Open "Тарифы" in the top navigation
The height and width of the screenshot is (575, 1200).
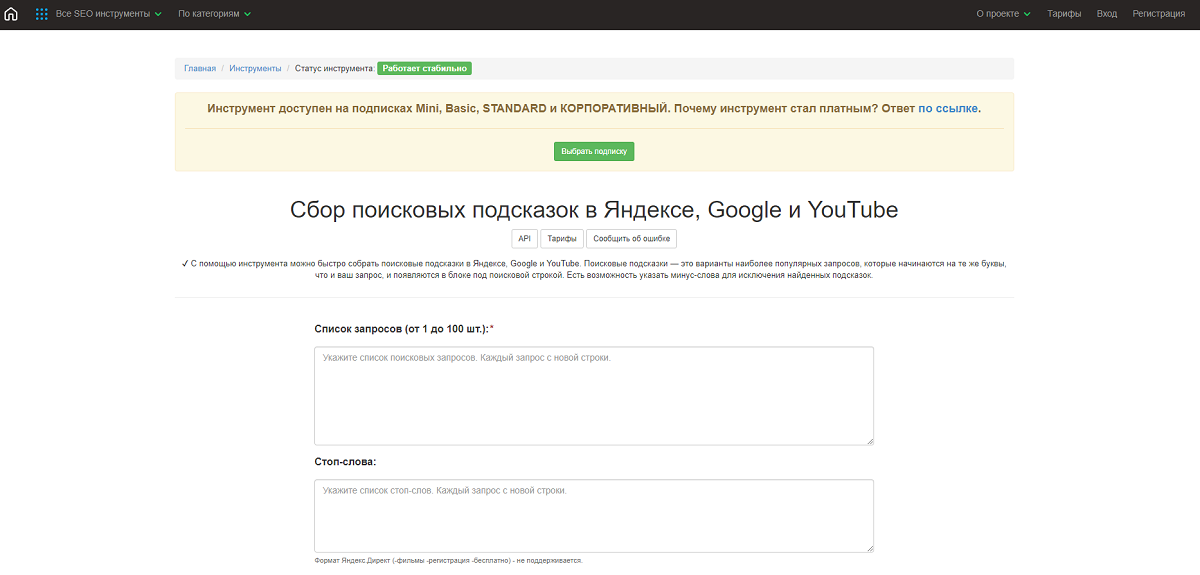click(1064, 14)
